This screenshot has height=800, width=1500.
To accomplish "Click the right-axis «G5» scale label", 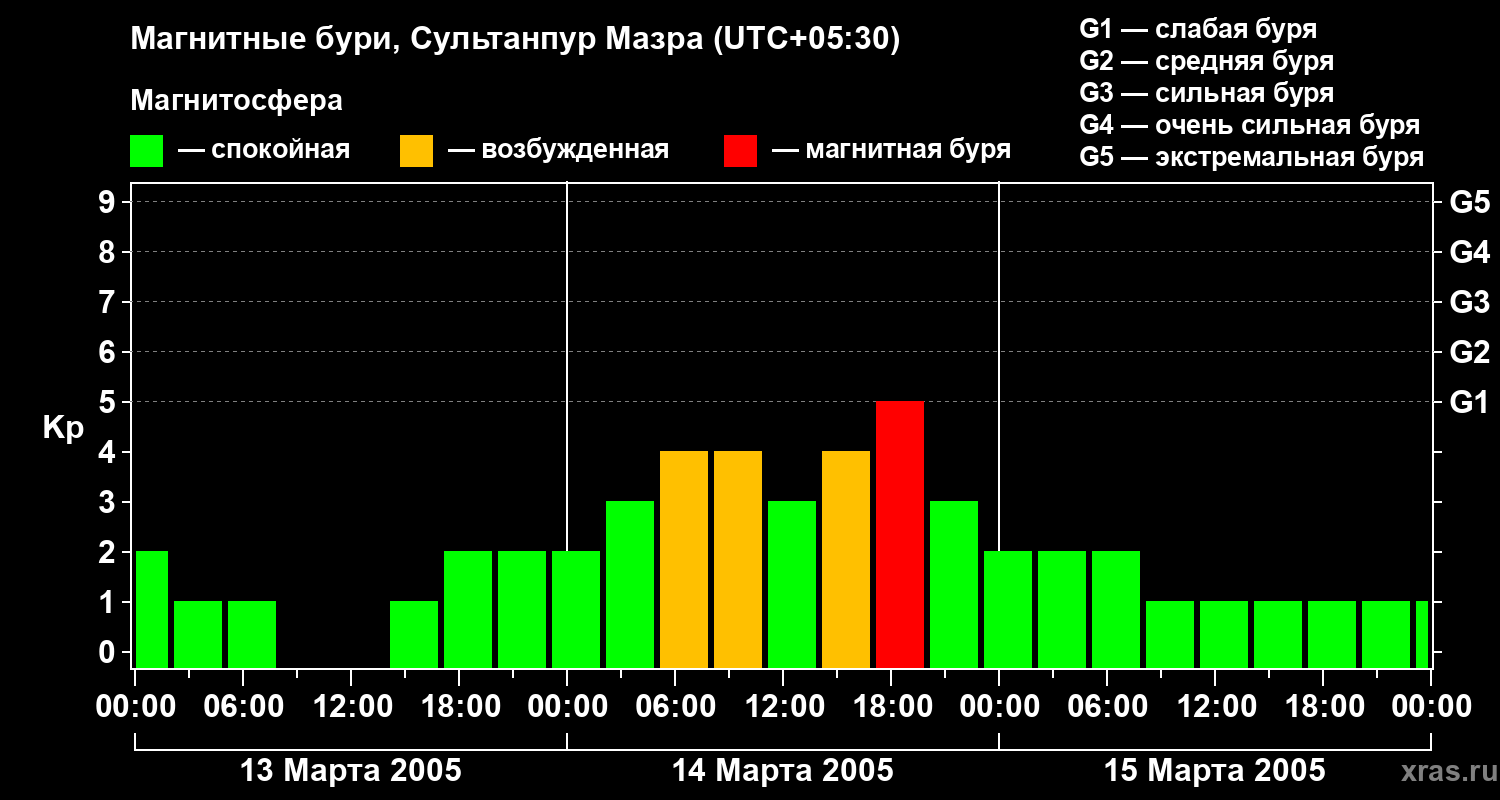I will tap(1469, 203).
